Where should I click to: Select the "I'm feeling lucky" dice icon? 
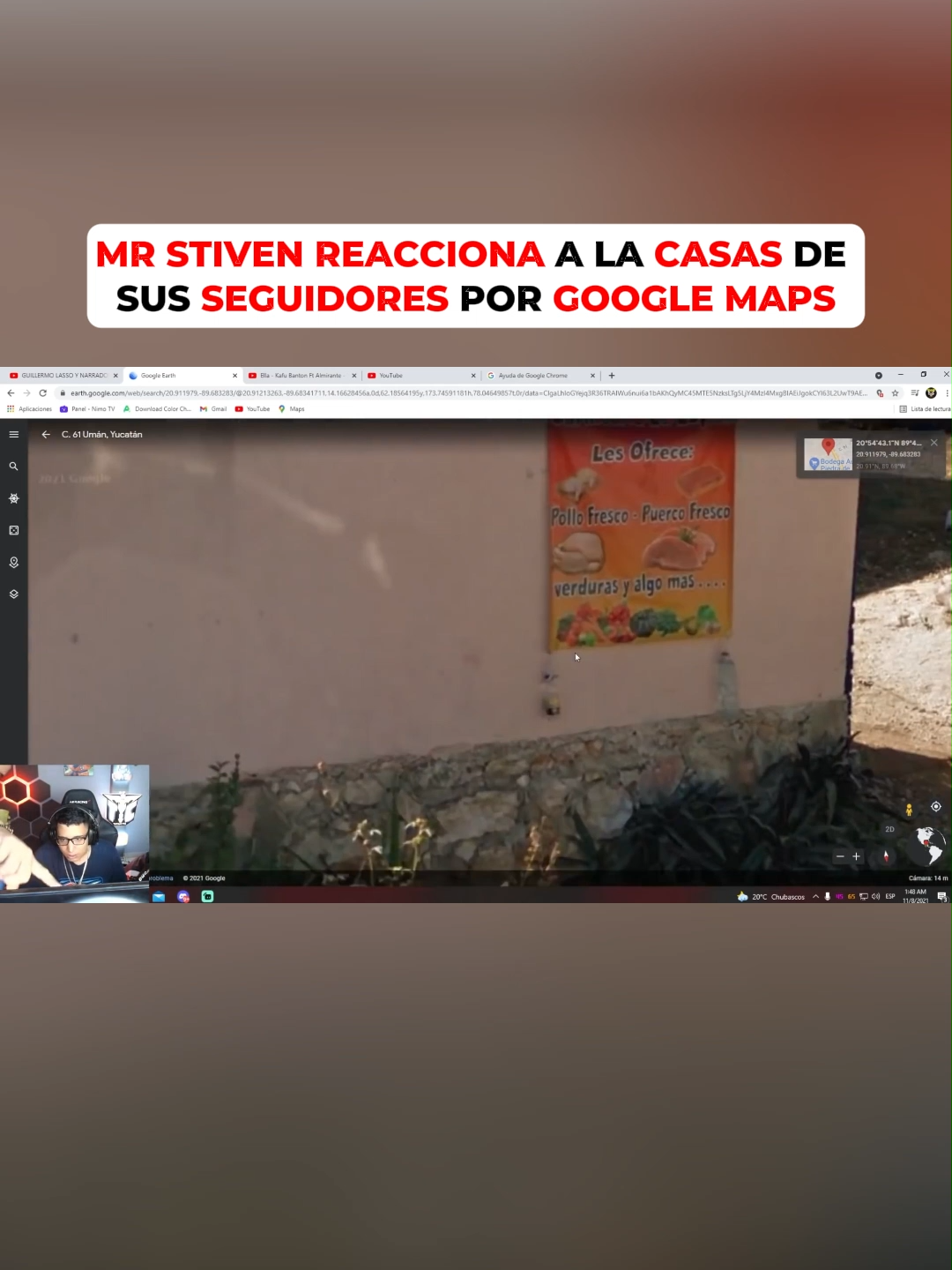pyautogui.click(x=13, y=530)
